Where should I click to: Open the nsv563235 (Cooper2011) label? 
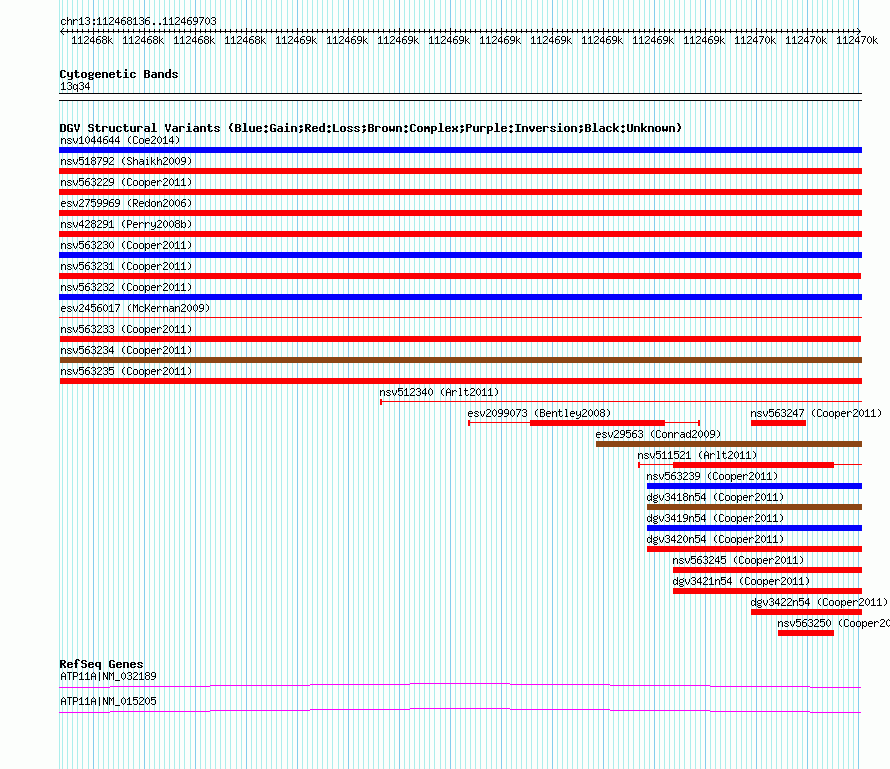pyautogui.click(x=126, y=371)
